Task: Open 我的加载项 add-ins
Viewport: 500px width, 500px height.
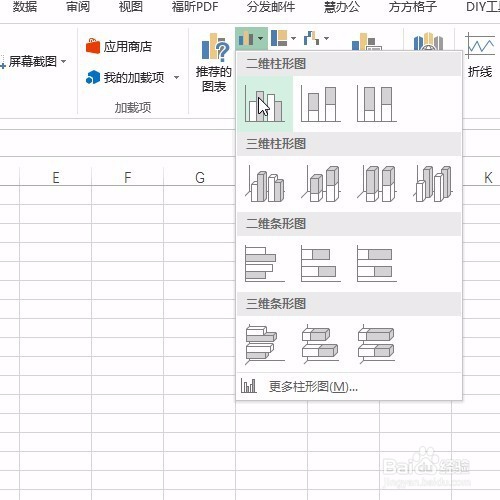Action: click(x=125, y=77)
